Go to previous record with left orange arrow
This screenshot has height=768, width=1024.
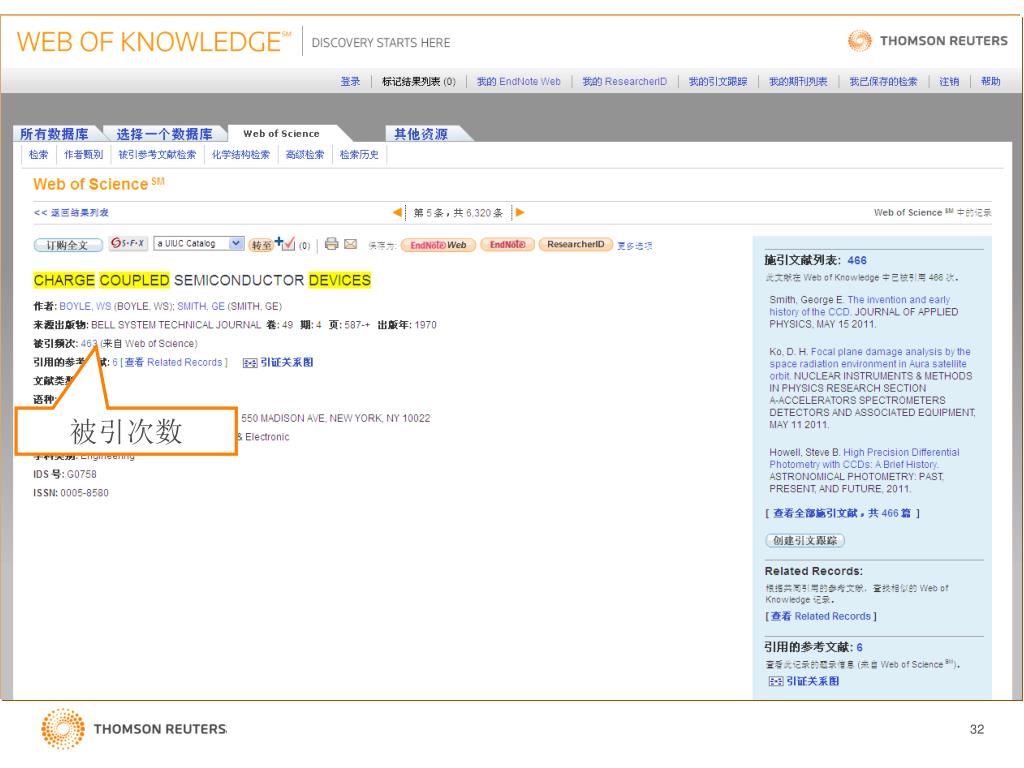click(x=397, y=212)
